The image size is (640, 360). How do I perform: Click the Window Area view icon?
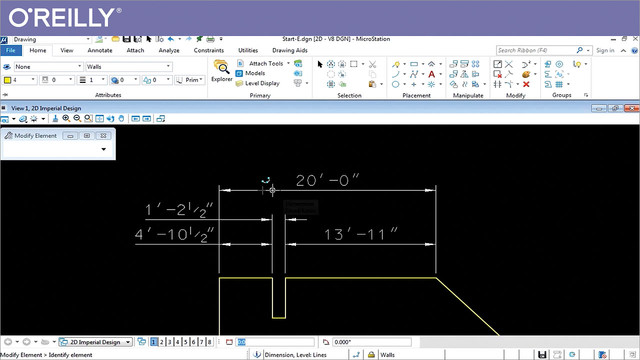[x=88, y=119]
